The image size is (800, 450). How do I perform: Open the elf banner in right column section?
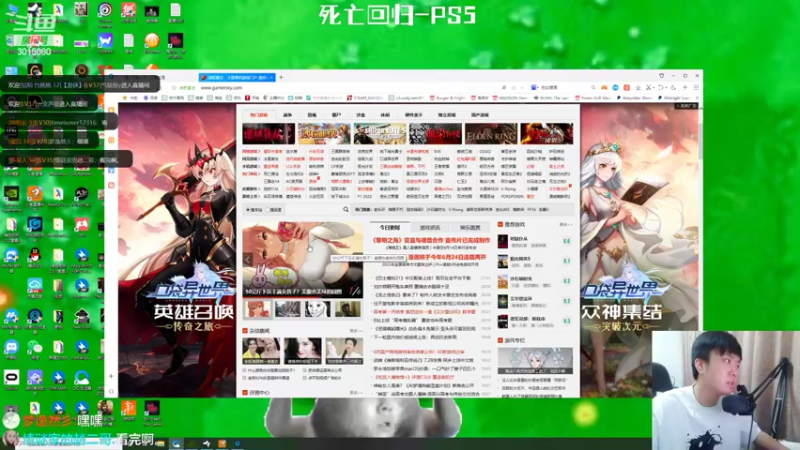535,361
